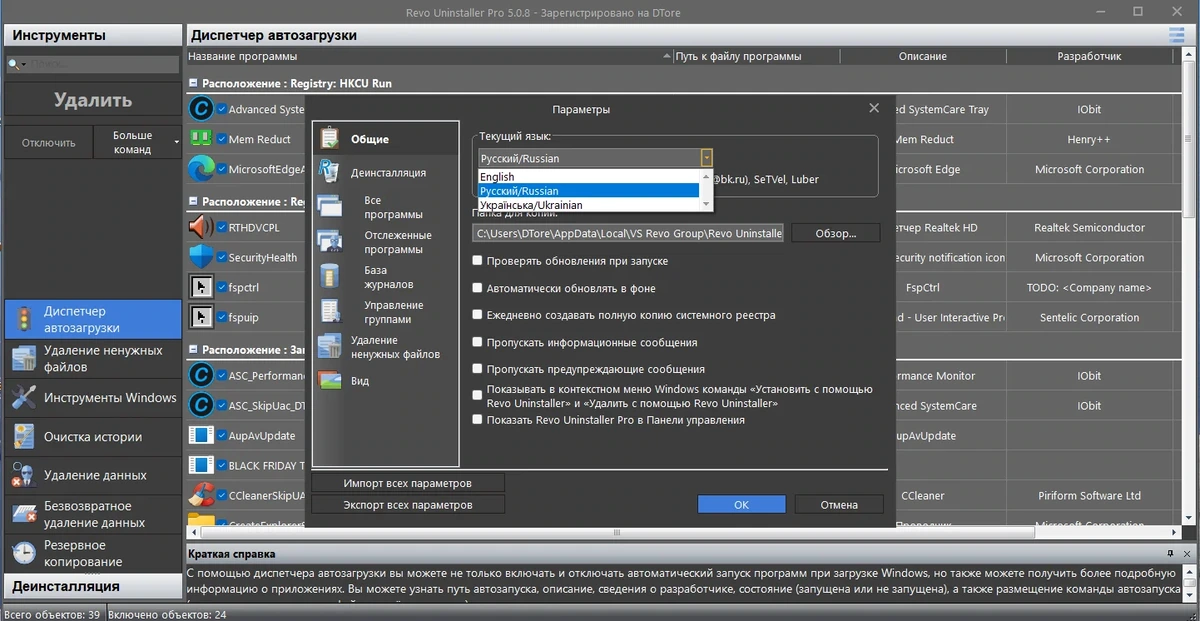Click Импорт всех параметров button

tap(408, 483)
